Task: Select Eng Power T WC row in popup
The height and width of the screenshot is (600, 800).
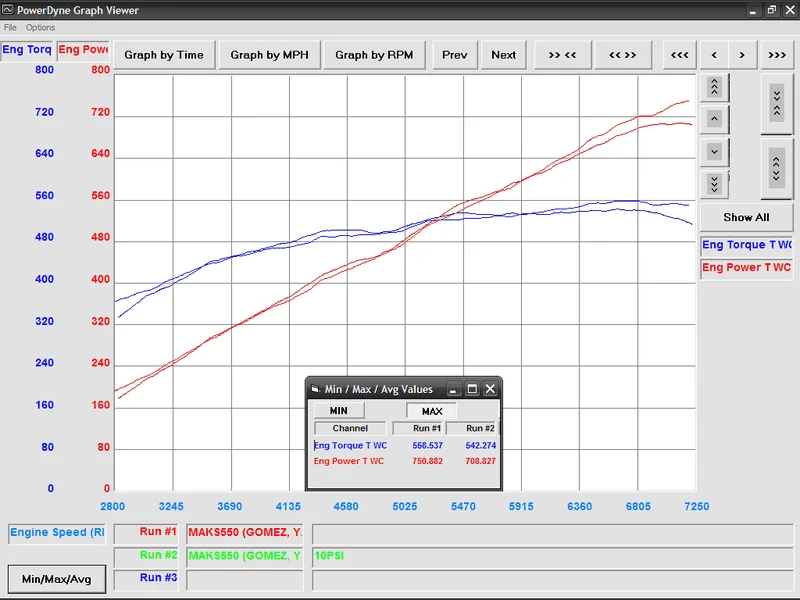Action: point(349,461)
